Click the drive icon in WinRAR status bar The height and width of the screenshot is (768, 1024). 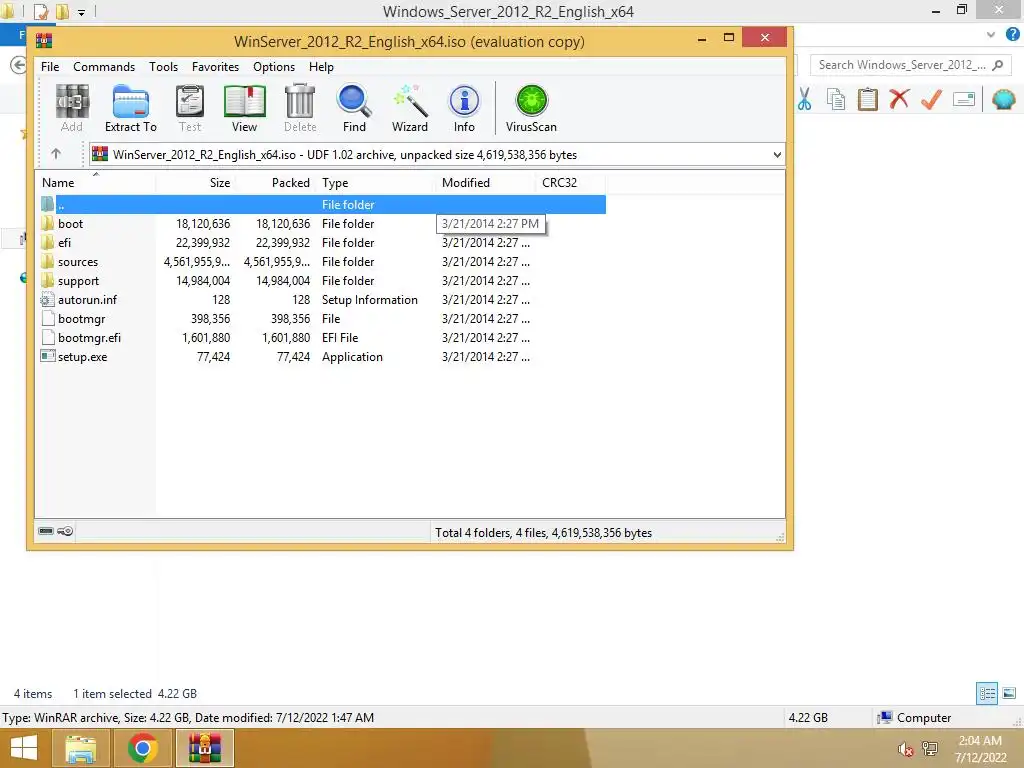[46, 531]
